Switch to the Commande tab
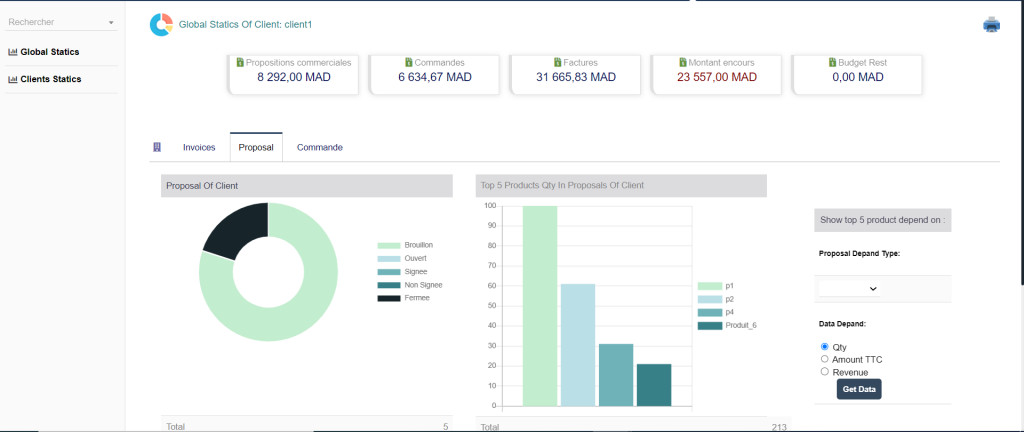 [x=320, y=147]
